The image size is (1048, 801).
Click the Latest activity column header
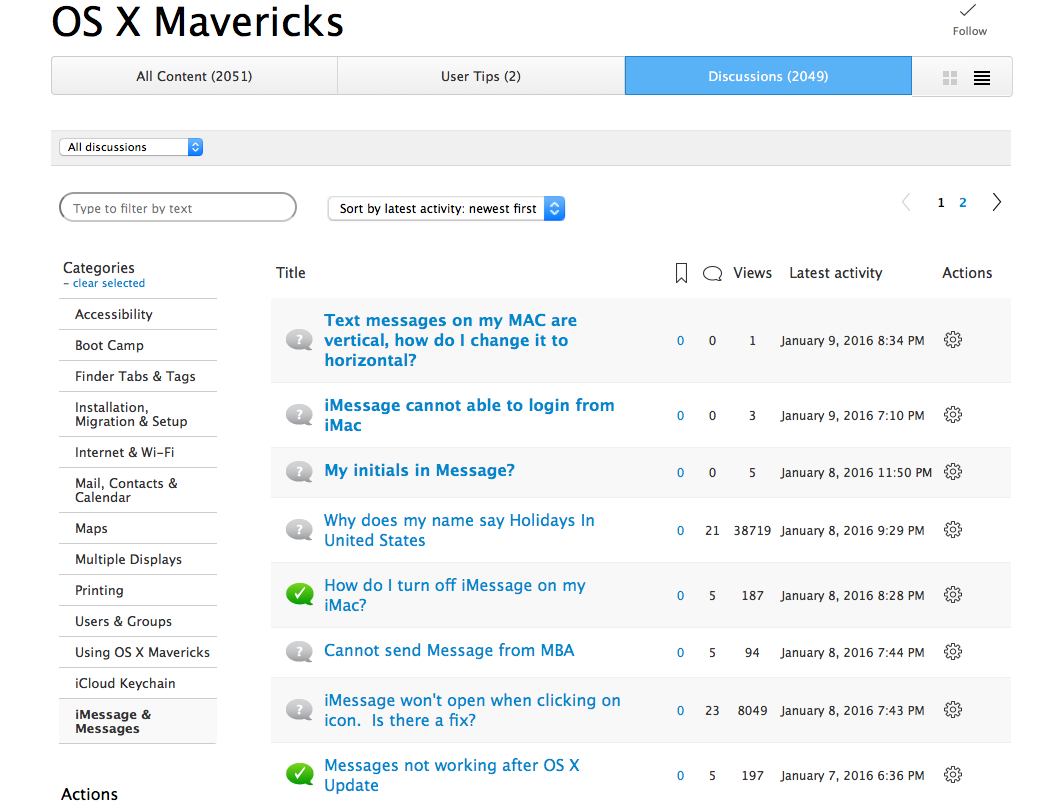pos(835,273)
